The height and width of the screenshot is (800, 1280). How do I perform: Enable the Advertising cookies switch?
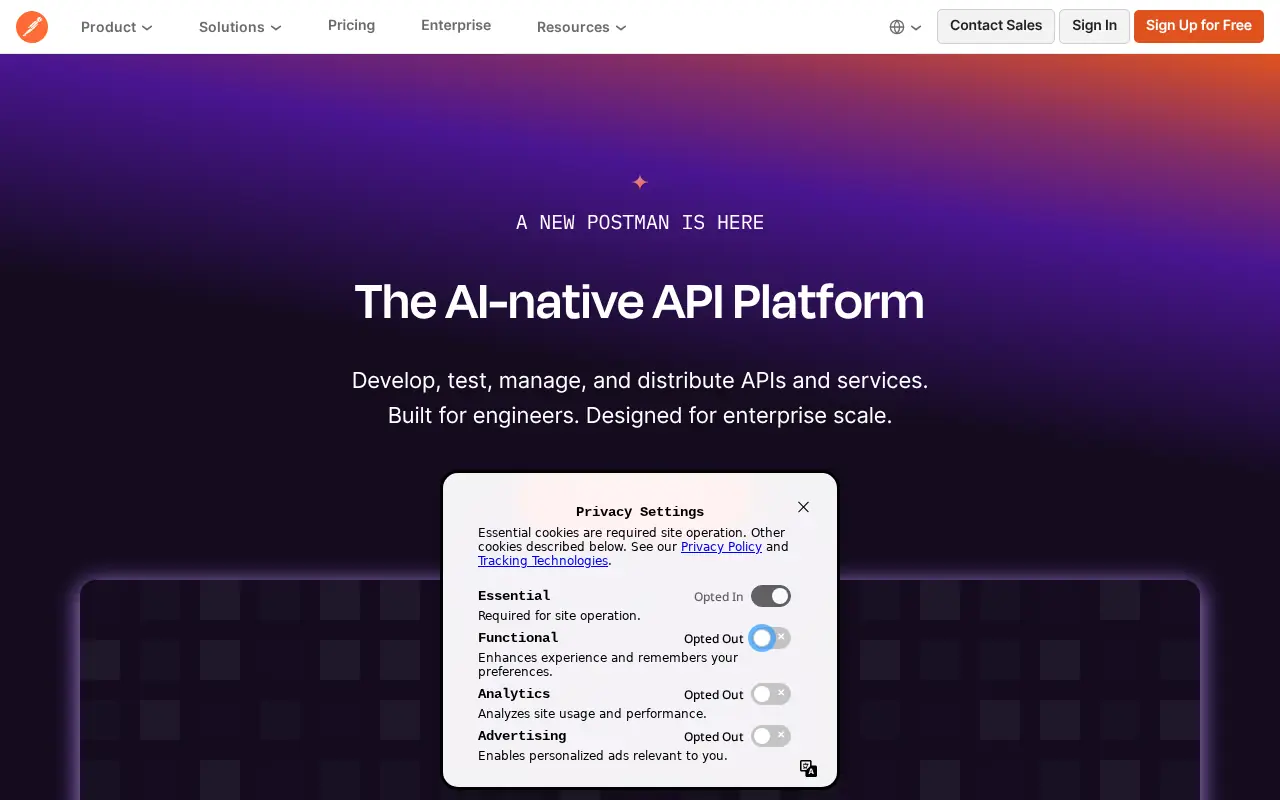point(771,736)
